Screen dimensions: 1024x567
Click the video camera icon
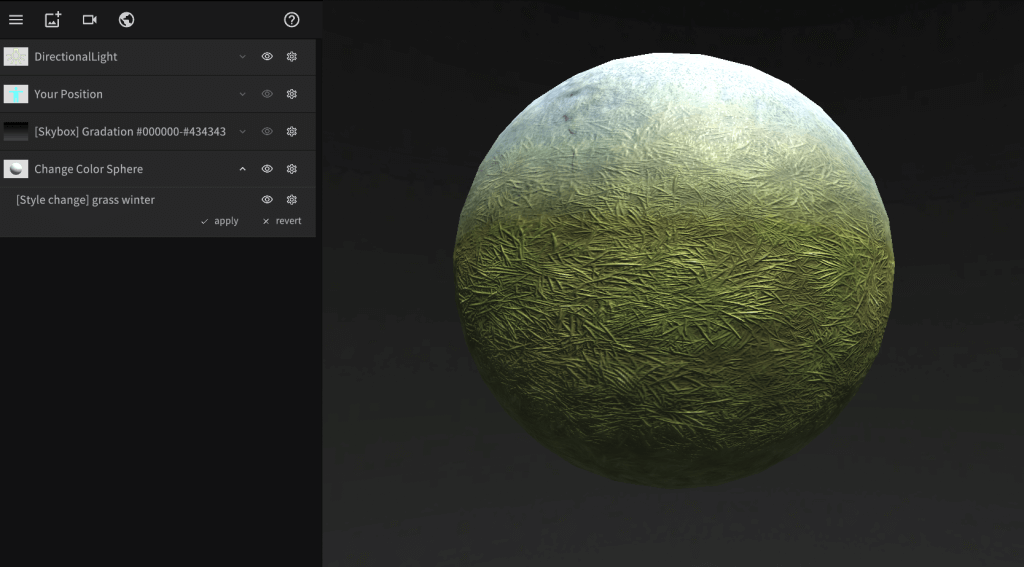pyautogui.click(x=90, y=20)
